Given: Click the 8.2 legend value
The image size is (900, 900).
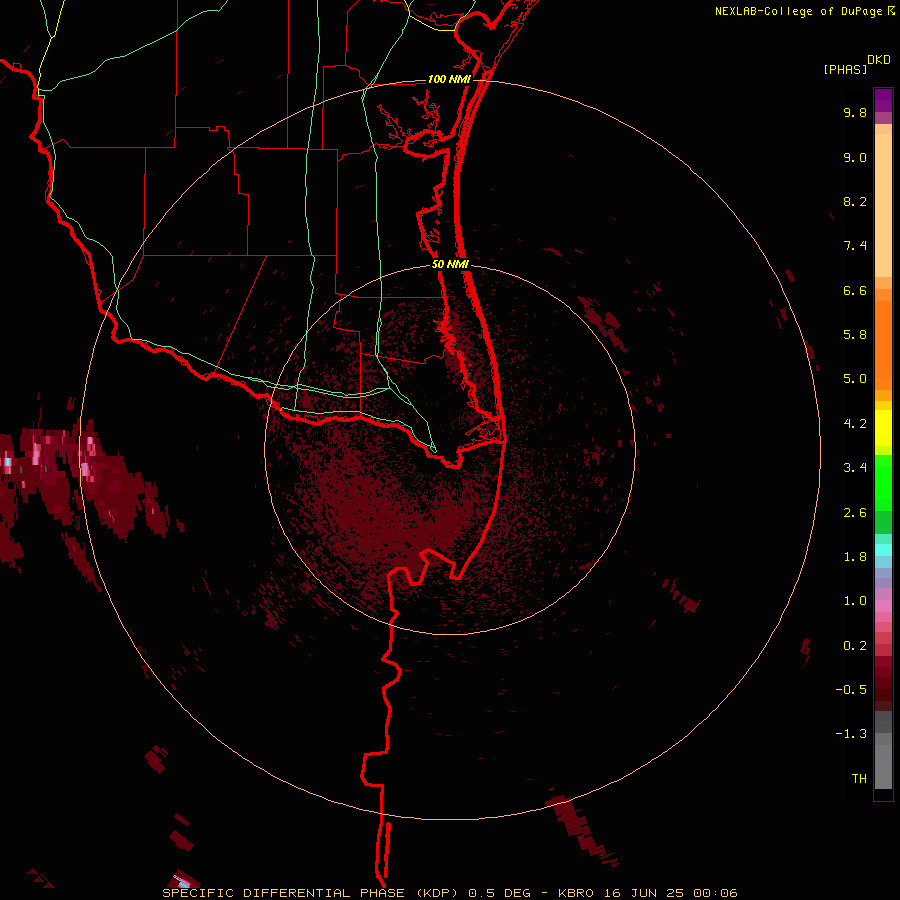Looking at the screenshot, I should [x=855, y=201].
